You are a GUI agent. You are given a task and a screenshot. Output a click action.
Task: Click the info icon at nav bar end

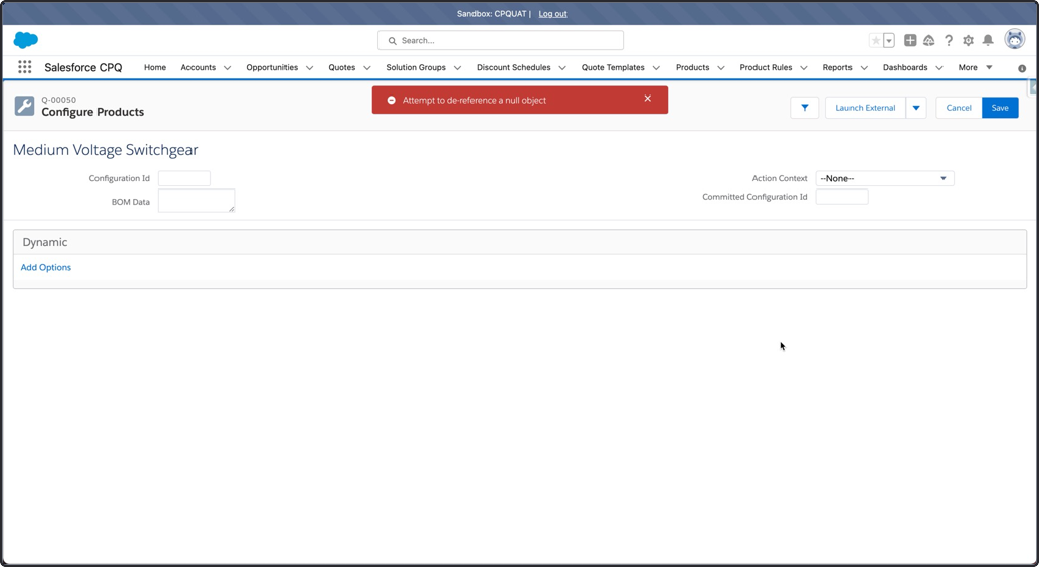pos(1022,68)
